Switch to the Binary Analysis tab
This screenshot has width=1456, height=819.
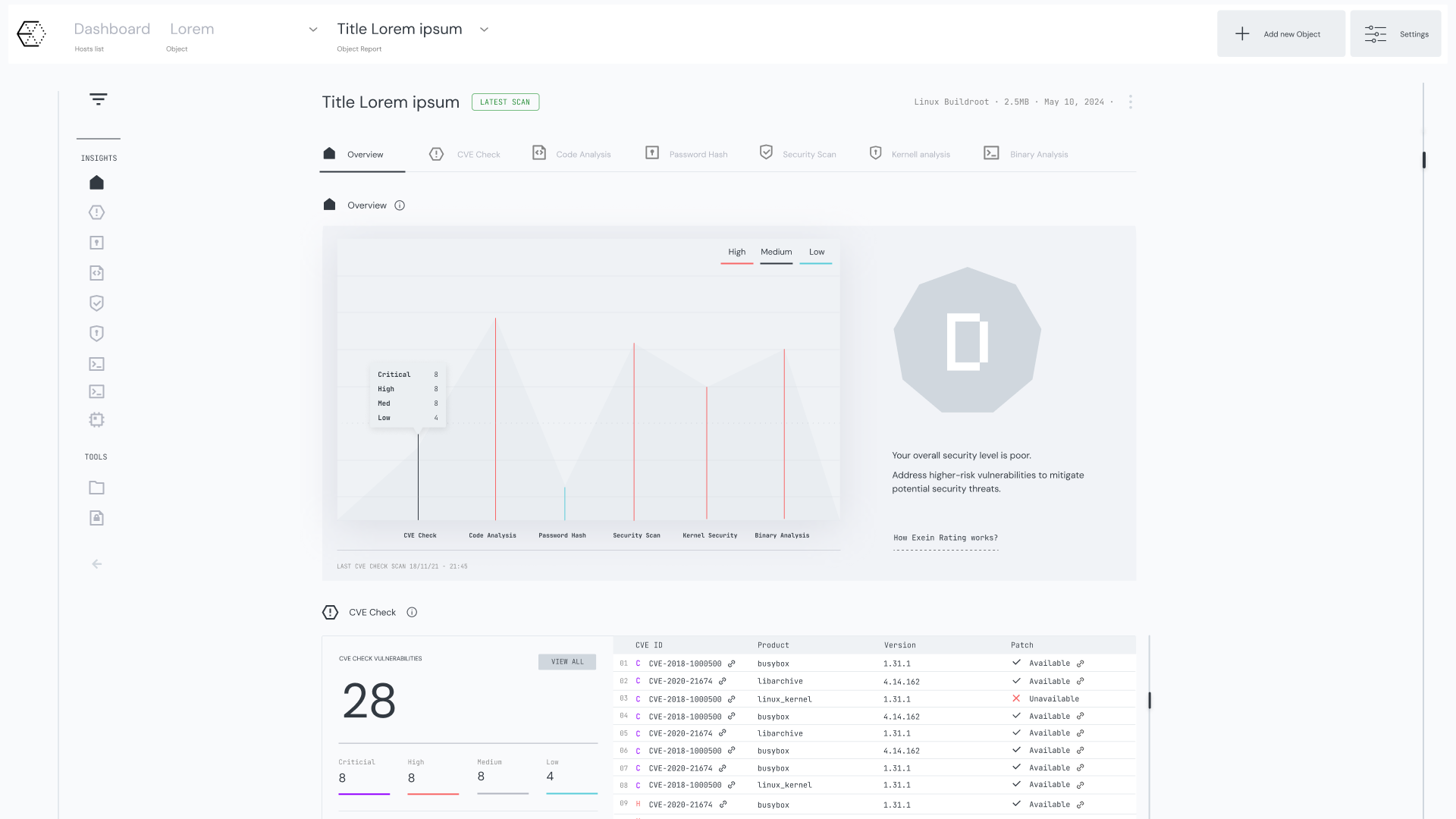[1026, 154]
